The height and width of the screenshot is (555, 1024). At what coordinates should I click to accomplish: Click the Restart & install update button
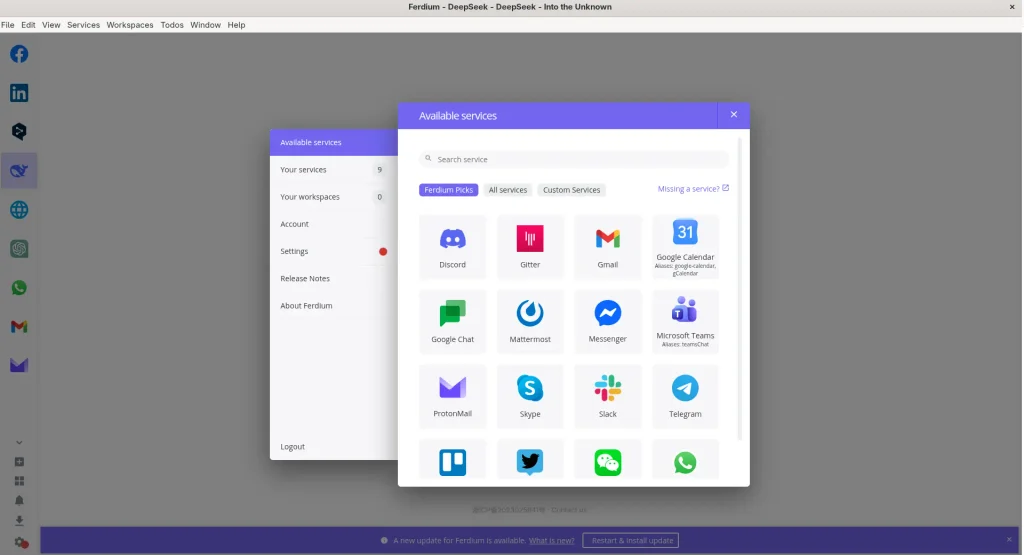(631, 541)
